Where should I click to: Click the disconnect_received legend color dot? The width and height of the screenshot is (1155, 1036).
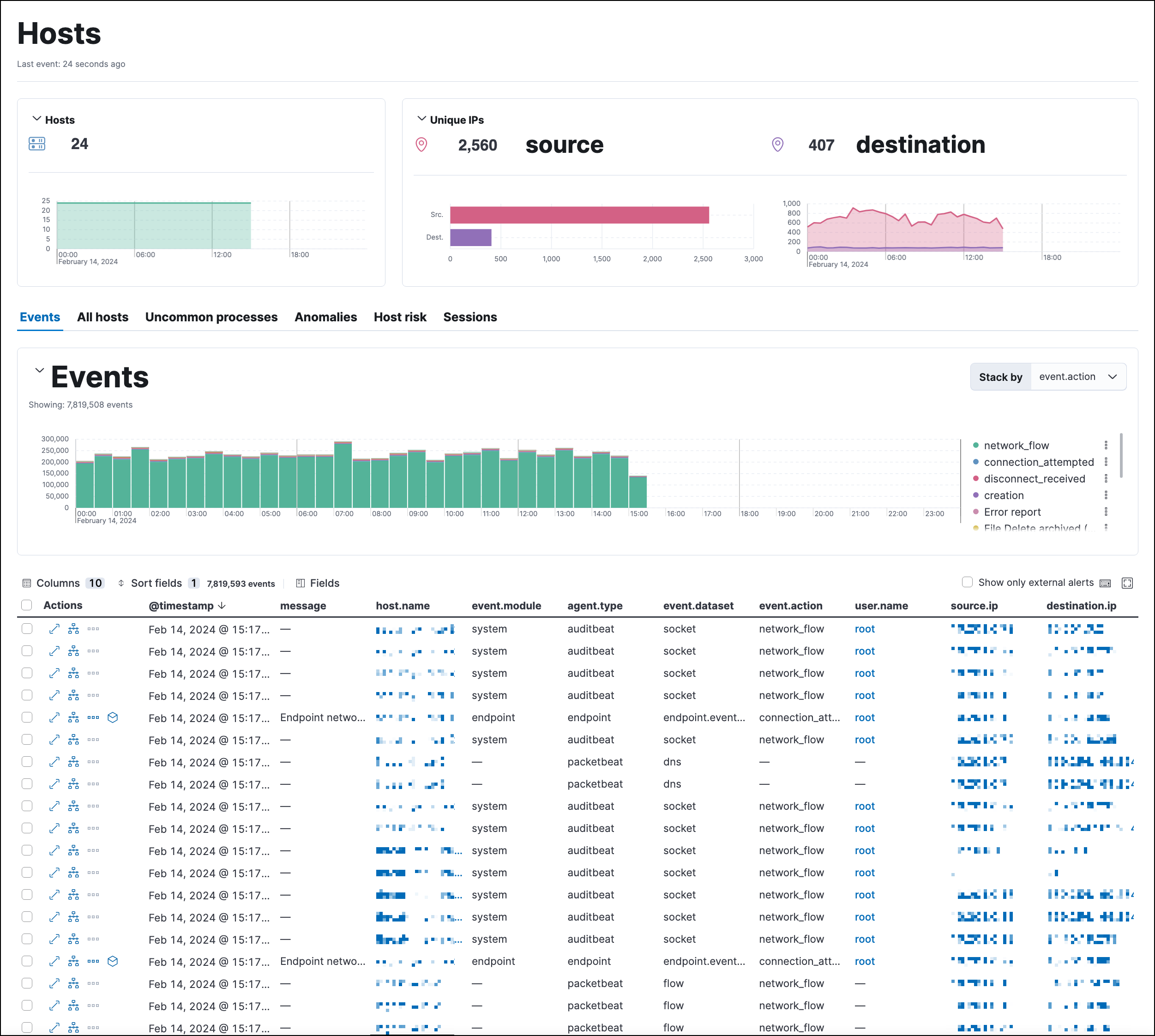click(976, 479)
